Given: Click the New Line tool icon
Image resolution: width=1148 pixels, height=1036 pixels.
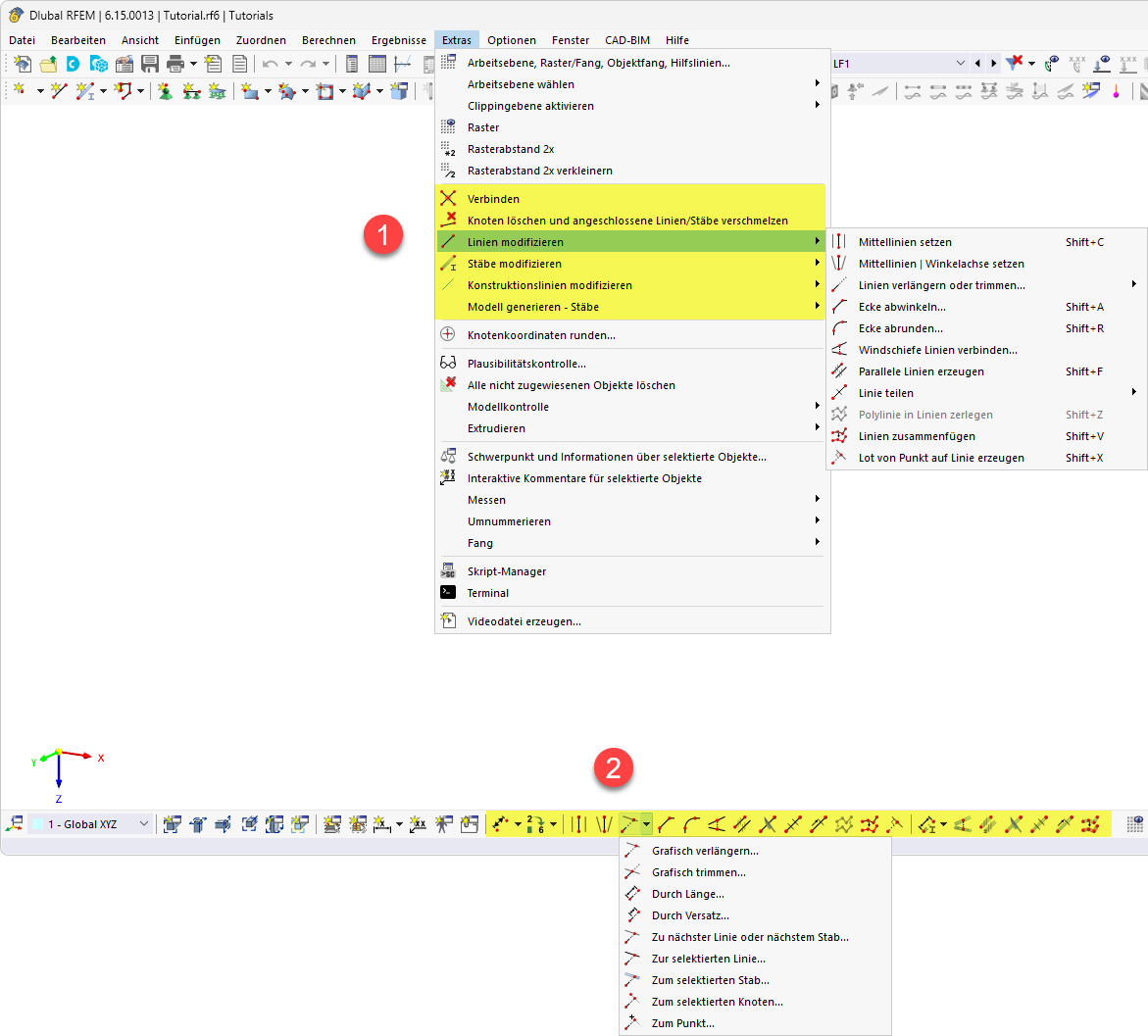Looking at the screenshot, I should coord(59,91).
